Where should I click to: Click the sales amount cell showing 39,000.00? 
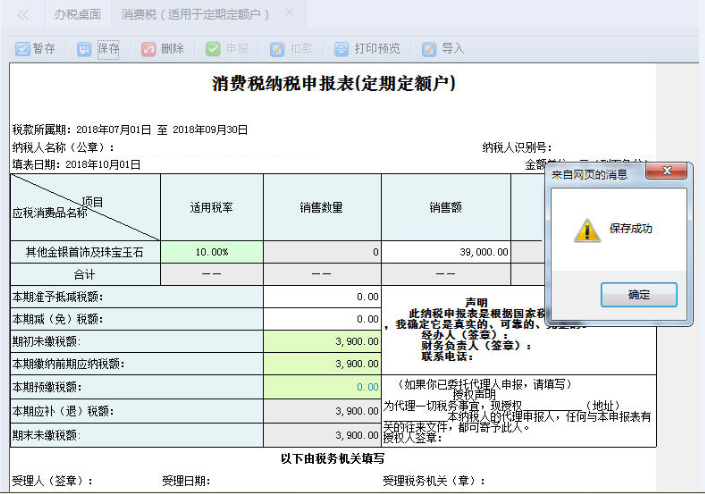pyautogui.click(x=446, y=252)
